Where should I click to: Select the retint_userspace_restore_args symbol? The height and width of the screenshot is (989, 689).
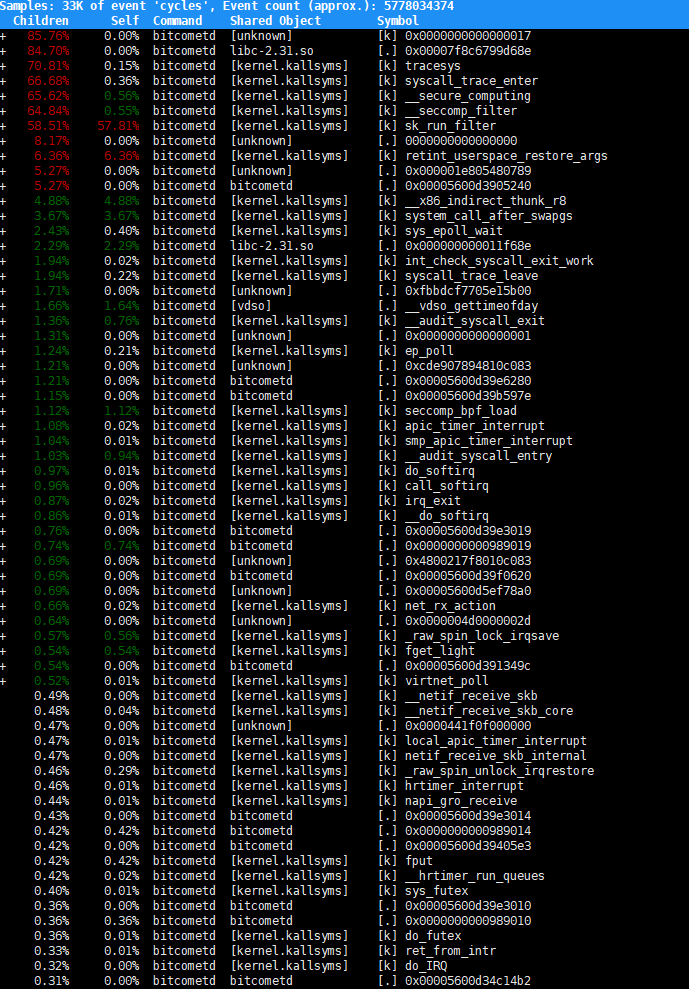(x=505, y=156)
